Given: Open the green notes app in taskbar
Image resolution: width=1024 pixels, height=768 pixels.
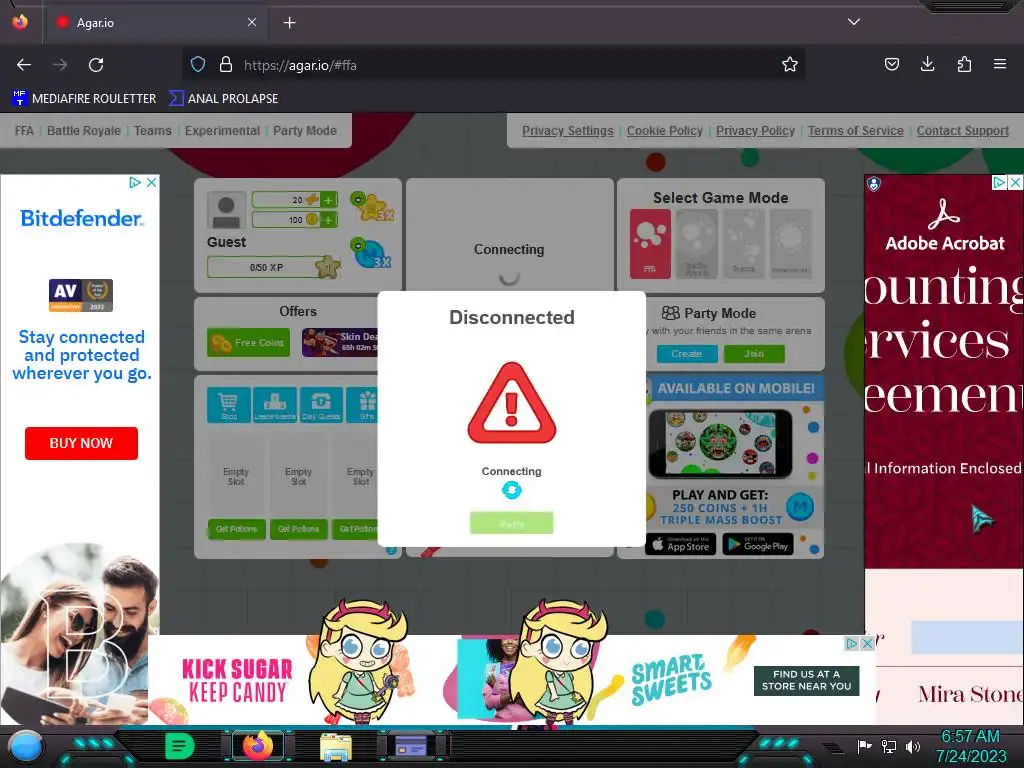Looking at the screenshot, I should pyautogui.click(x=180, y=746).
